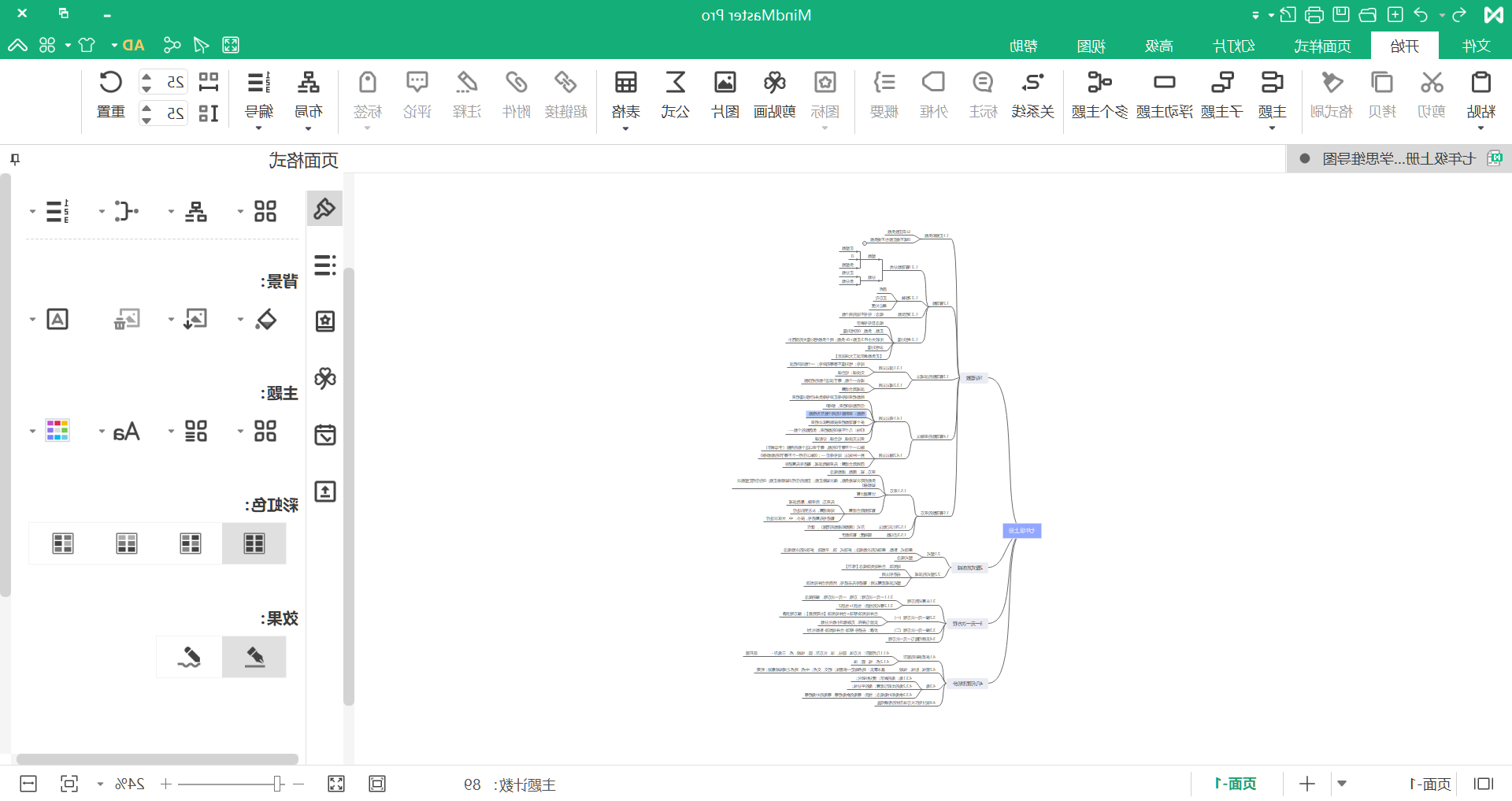Expand the Numbering (编号) ribbon dropdown
The image size is (1512, 801).
pos(258,128)
